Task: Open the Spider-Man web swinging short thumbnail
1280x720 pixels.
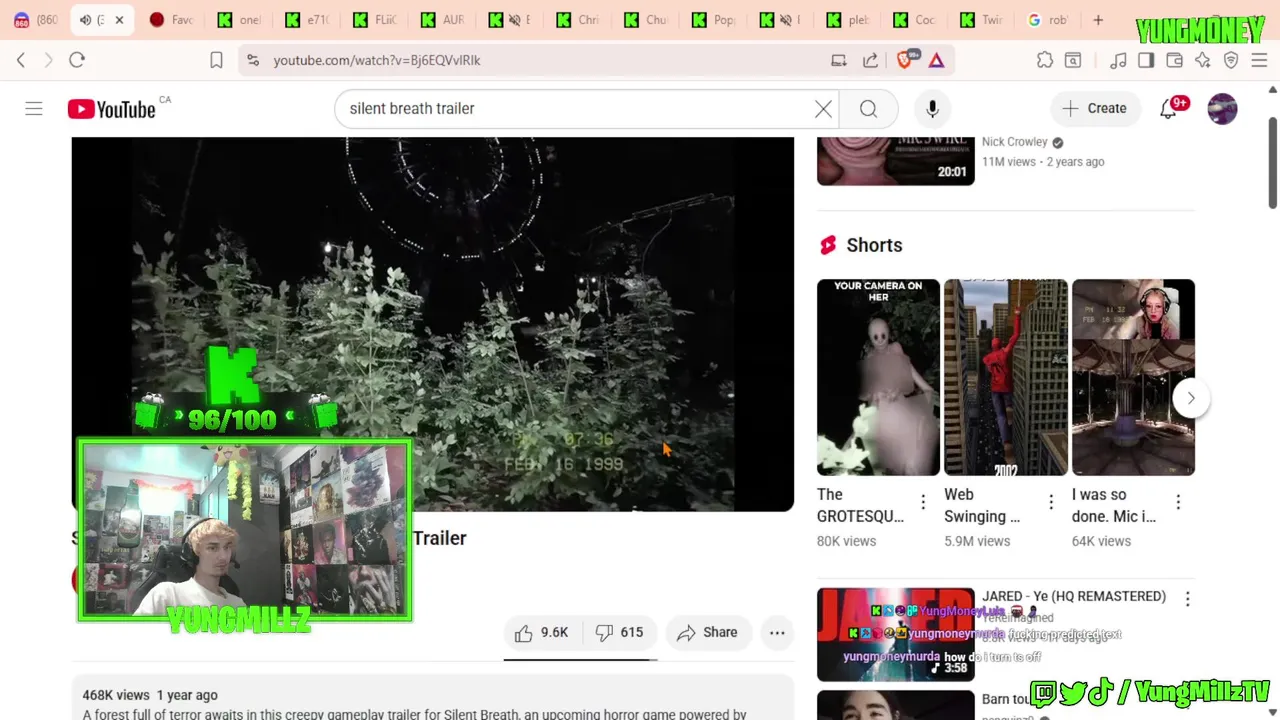Action: pyautogui.click(x=1005, y=377)
